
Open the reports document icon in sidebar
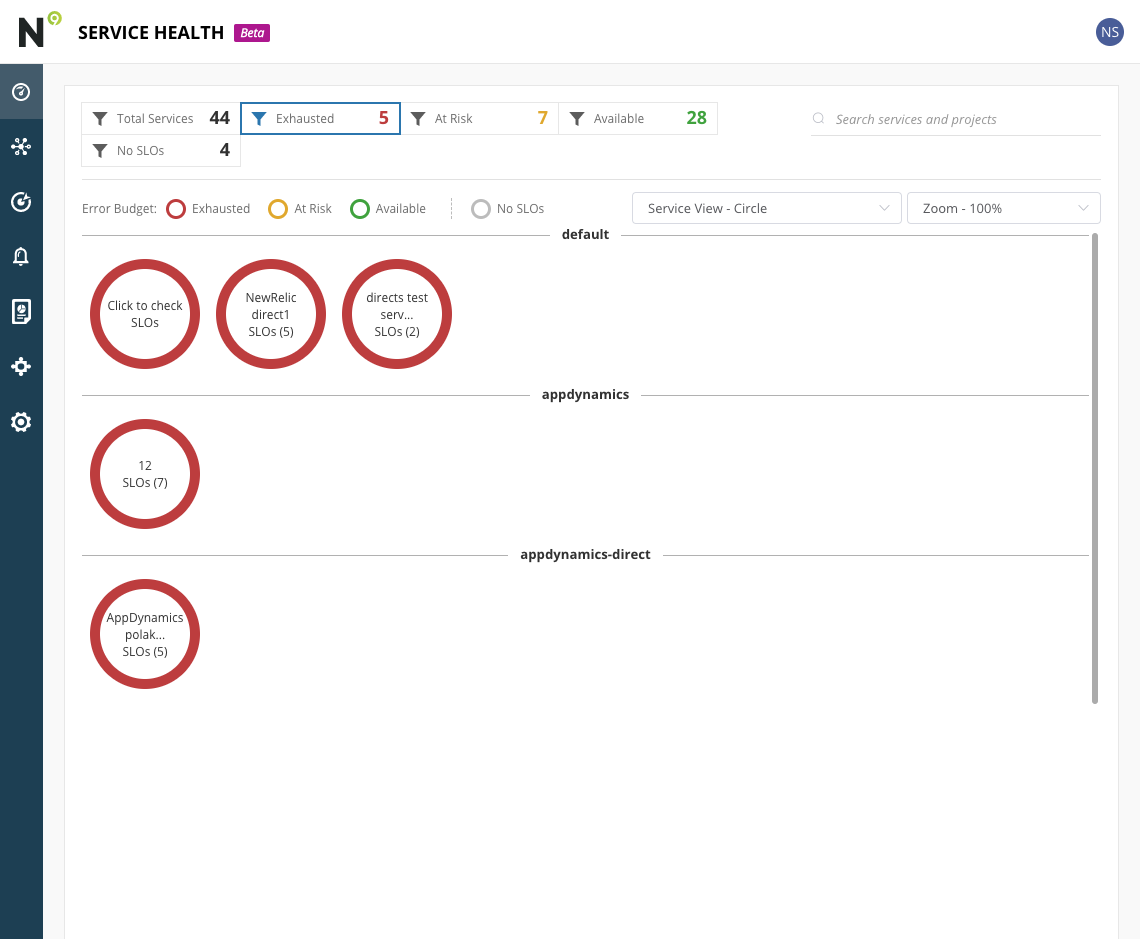click(x=21, y=312)
